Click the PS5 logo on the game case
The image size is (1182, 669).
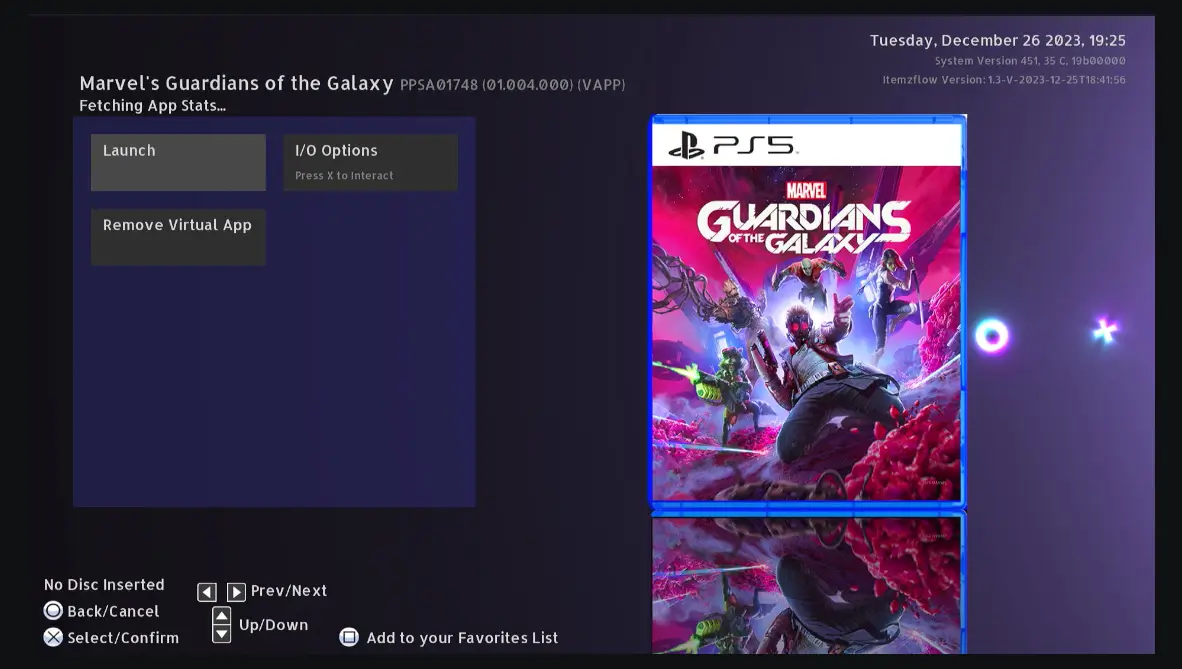point(732,145)
